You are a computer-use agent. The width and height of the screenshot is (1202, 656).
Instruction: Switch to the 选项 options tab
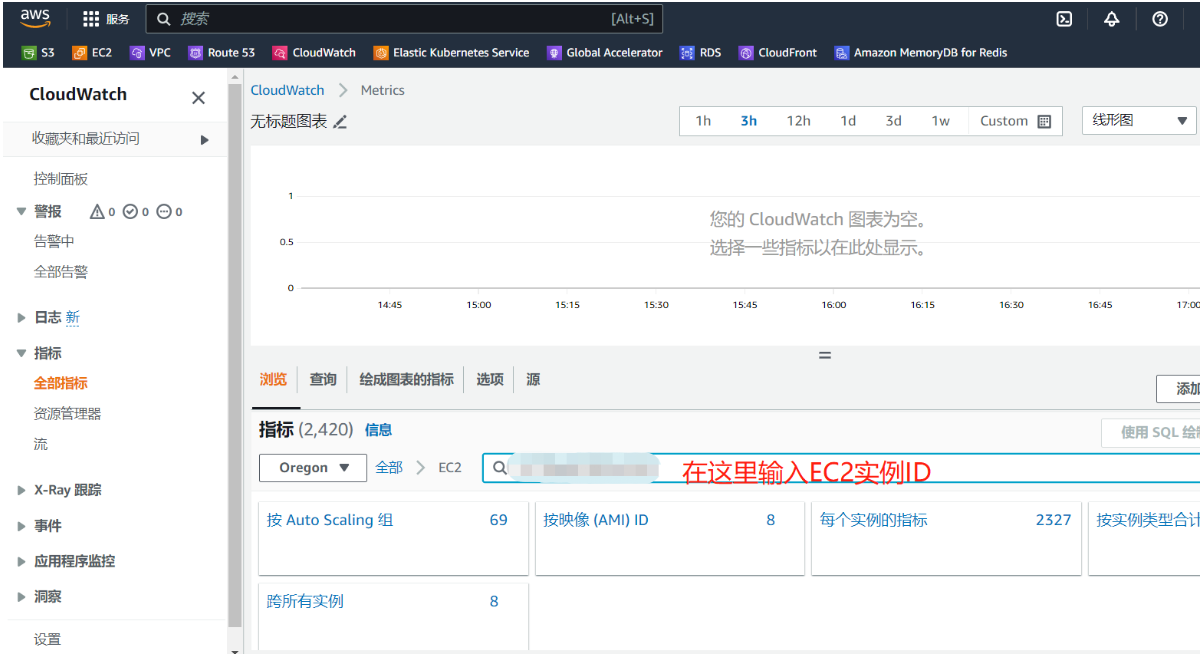pyautogui.click(x=490, y=380)
